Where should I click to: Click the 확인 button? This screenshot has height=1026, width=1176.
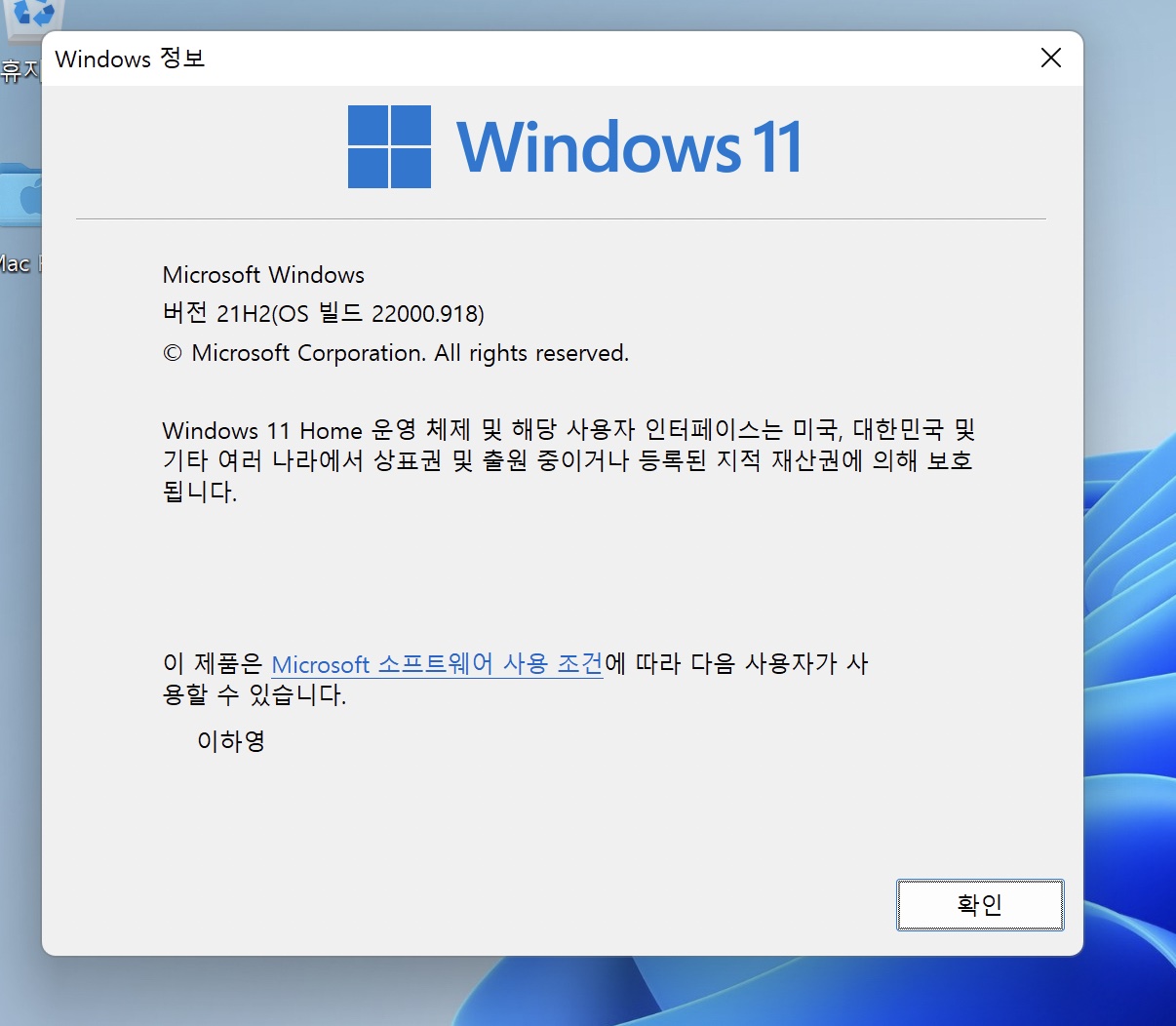click(980, 905)
